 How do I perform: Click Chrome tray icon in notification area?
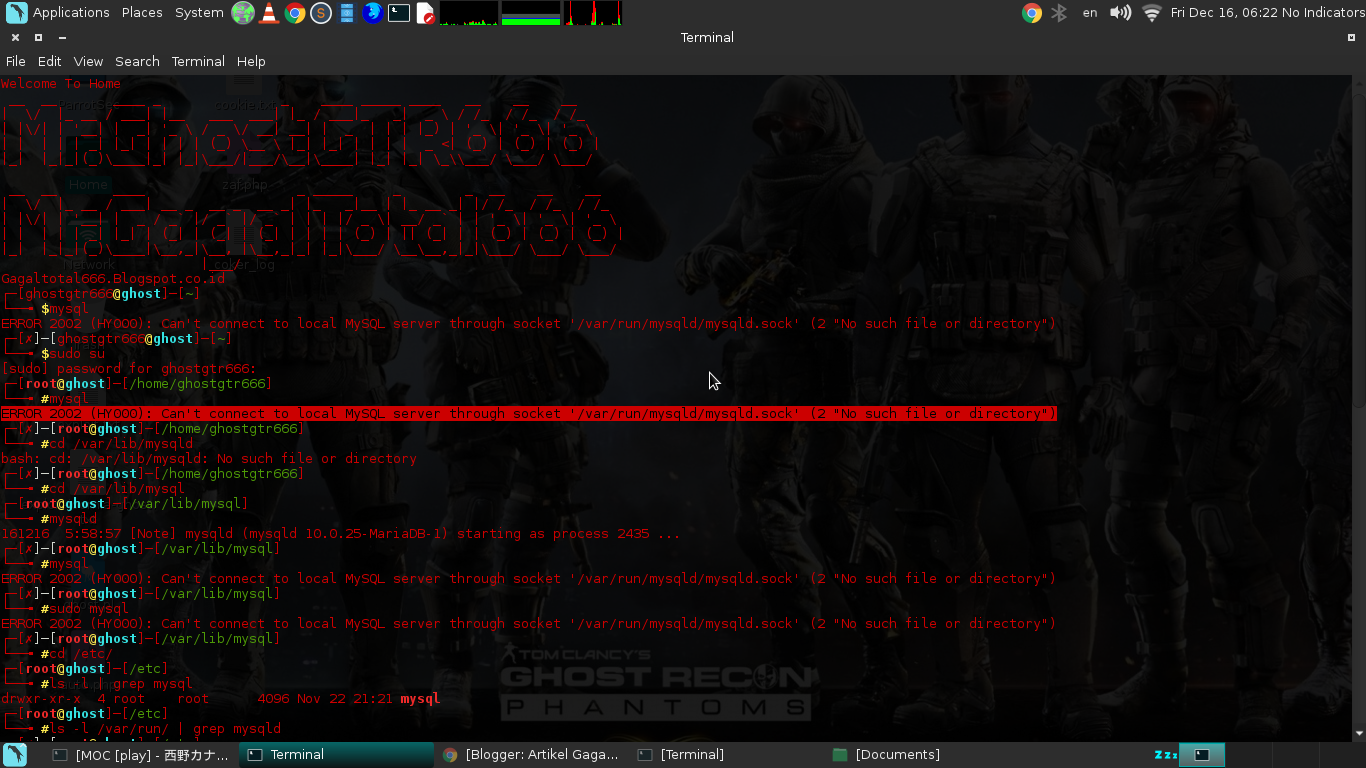[1032, 13]
